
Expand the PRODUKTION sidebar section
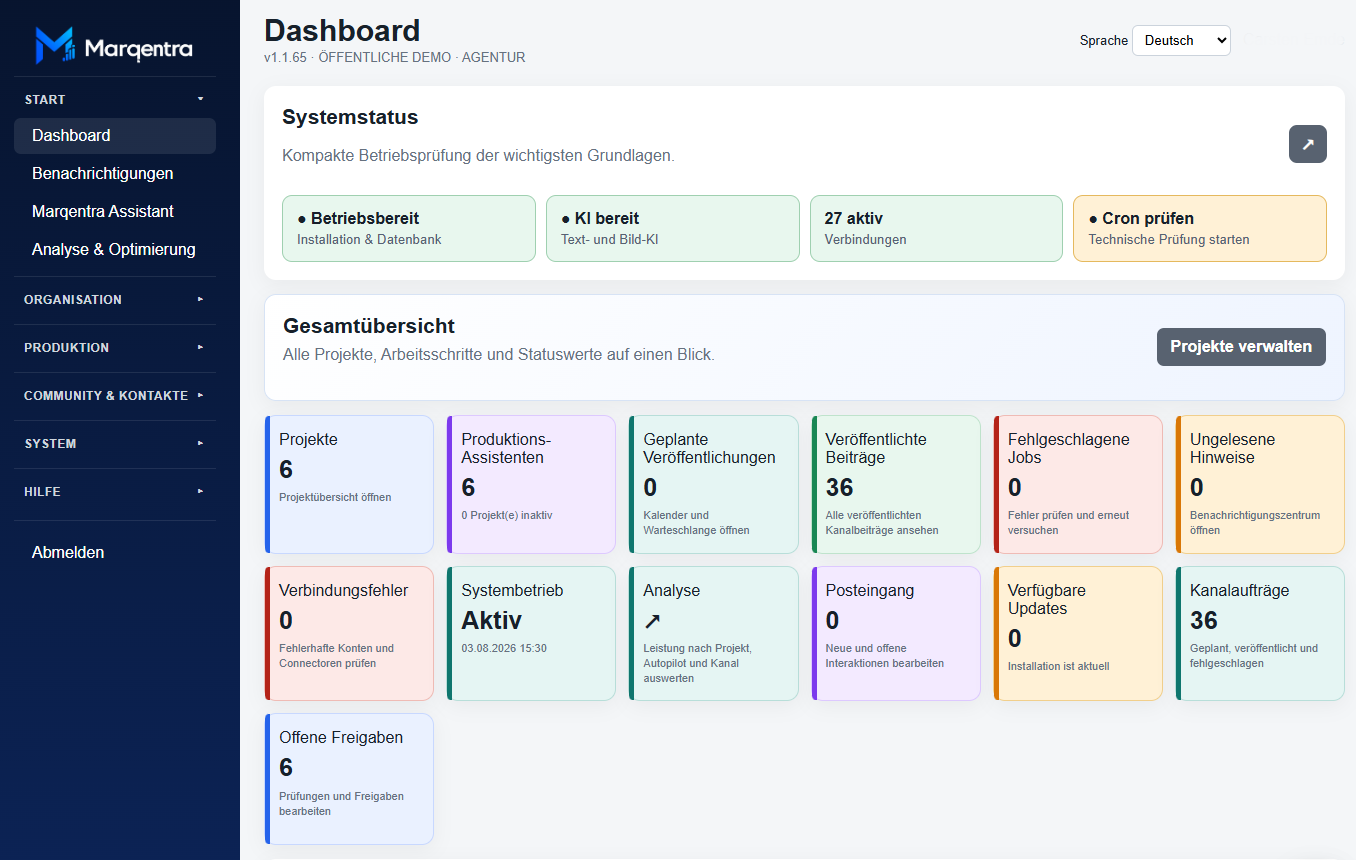coord(115,347)
